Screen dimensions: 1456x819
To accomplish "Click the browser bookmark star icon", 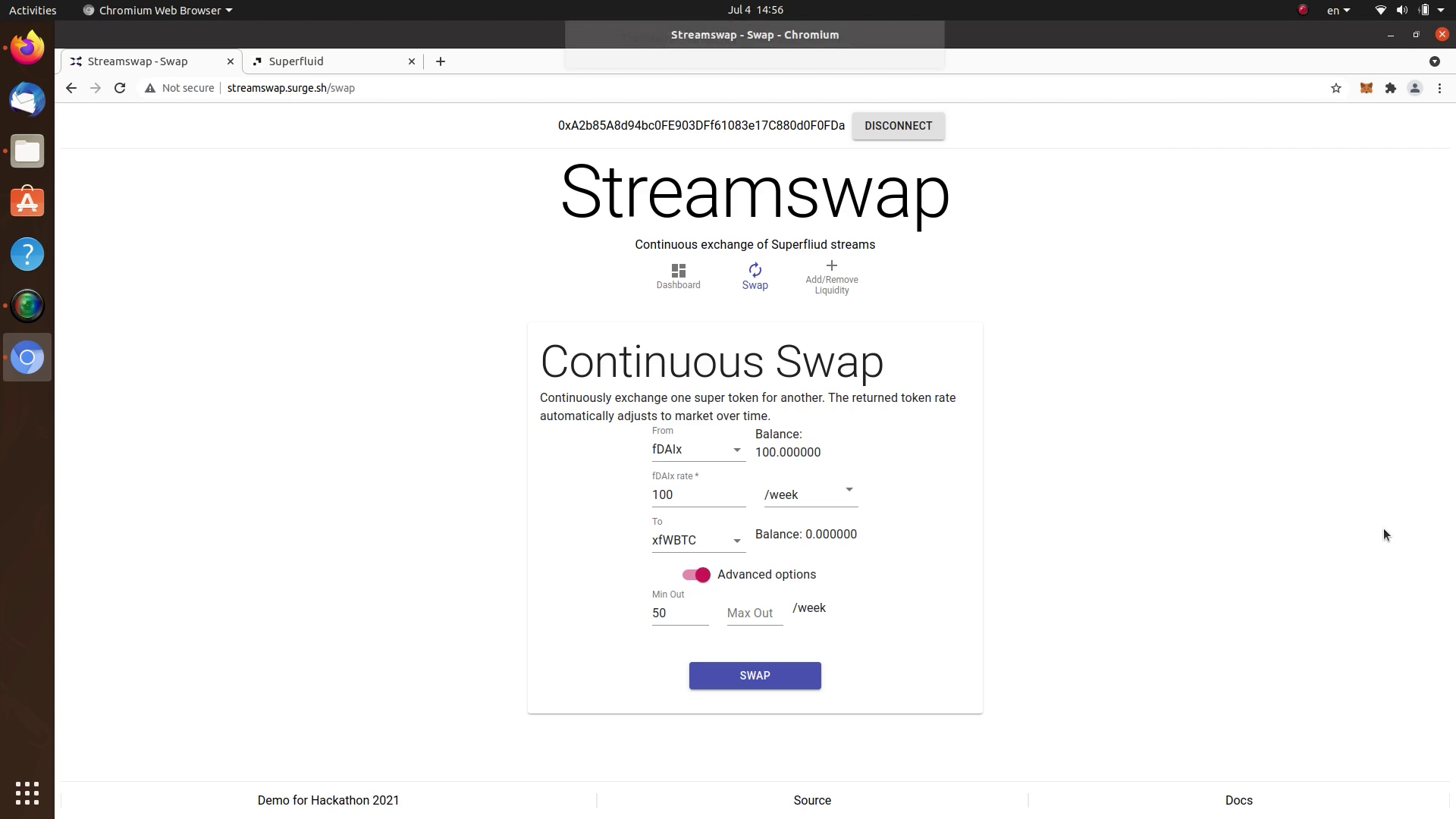I will [1336, 88].
